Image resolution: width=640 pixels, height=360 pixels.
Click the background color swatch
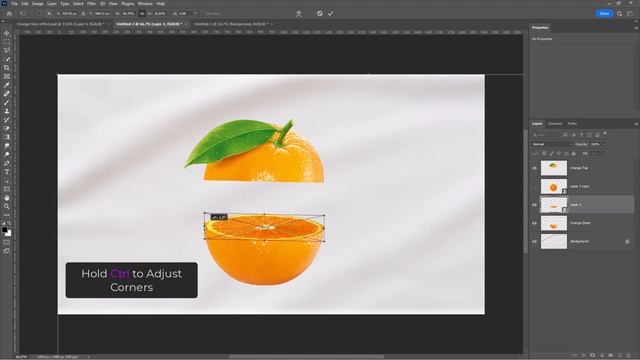(x=9, y=233)
